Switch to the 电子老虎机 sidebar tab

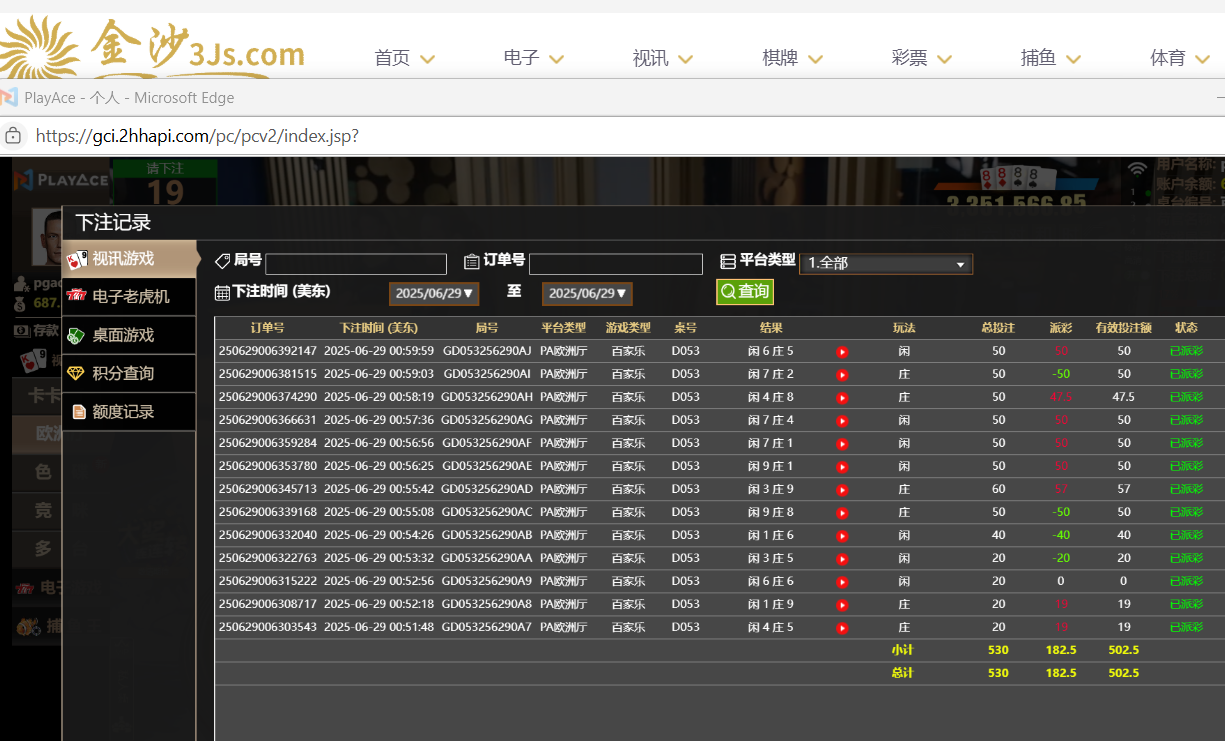[128, 297]
